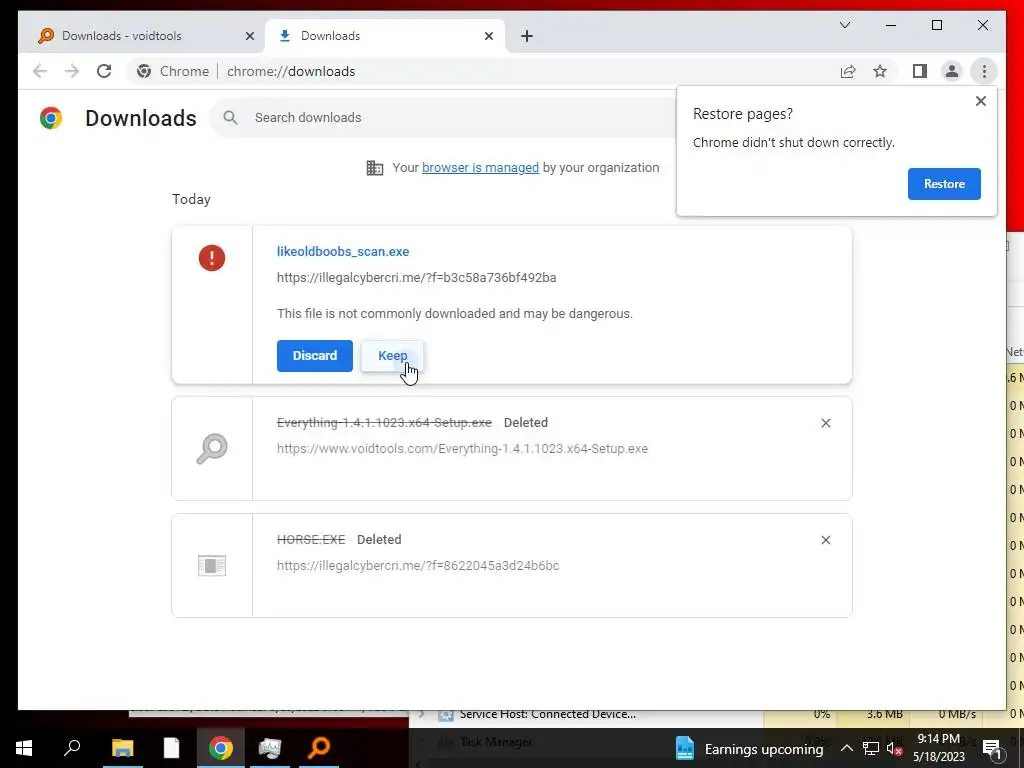Dismiss the Restore pages popup

coord(980,101)
